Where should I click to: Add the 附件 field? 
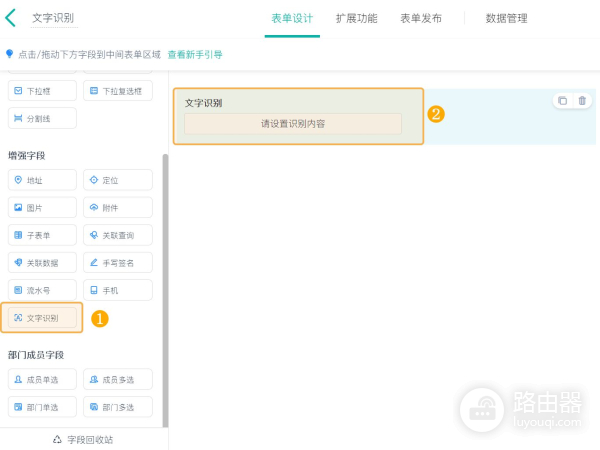[118, 207]
